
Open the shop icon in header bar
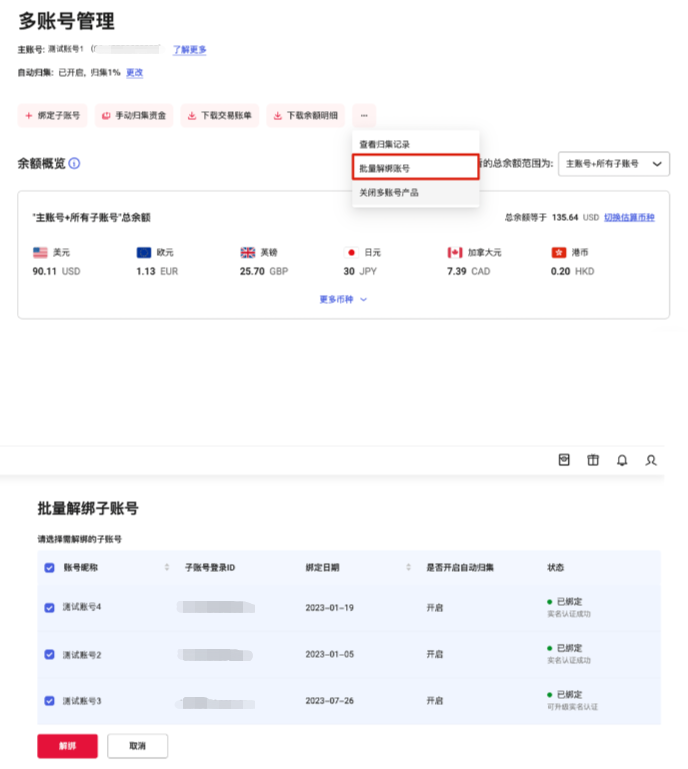point(564,460)
